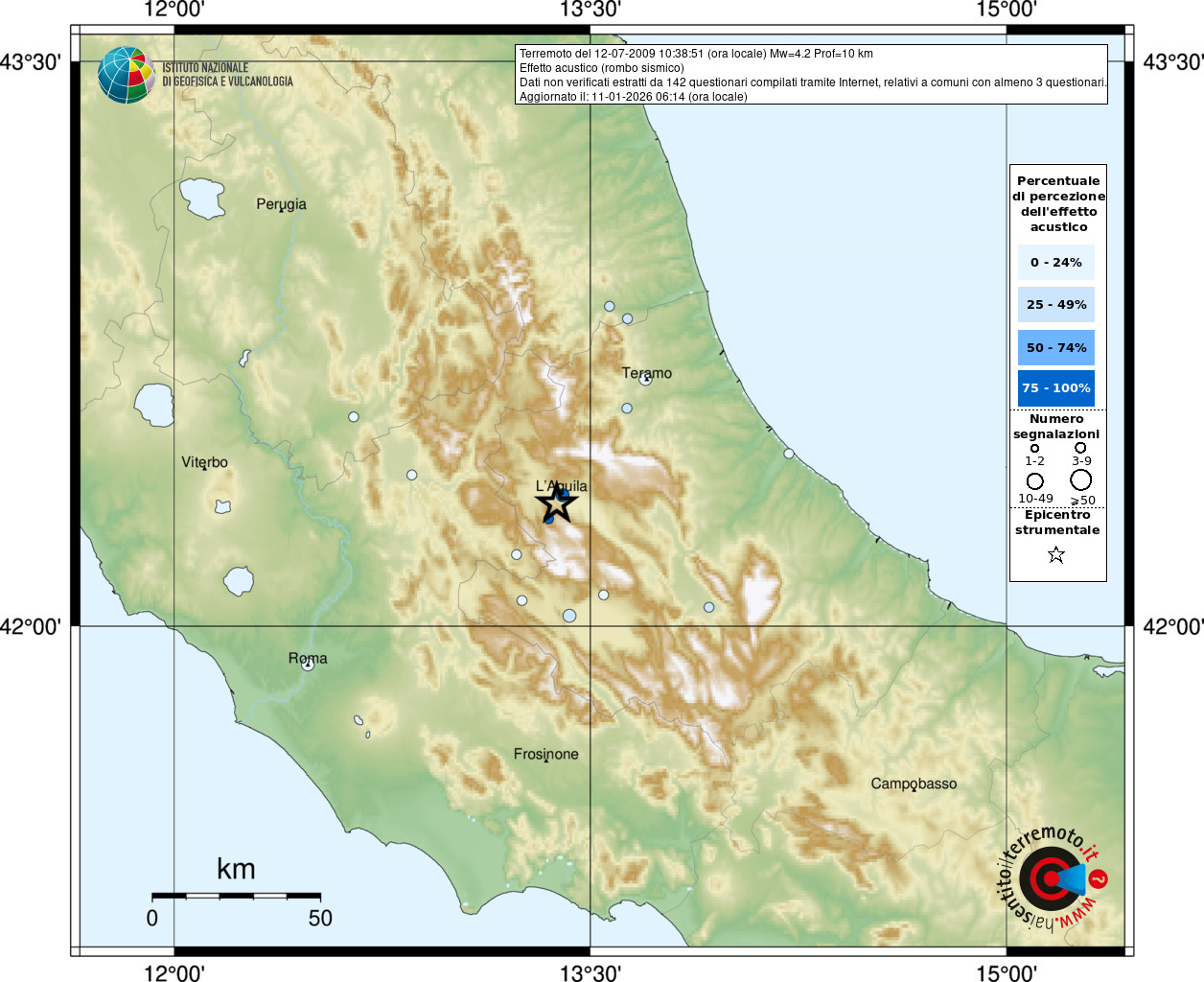Click the Campobasso city label
1204x982 pixels.
(914, 783)
